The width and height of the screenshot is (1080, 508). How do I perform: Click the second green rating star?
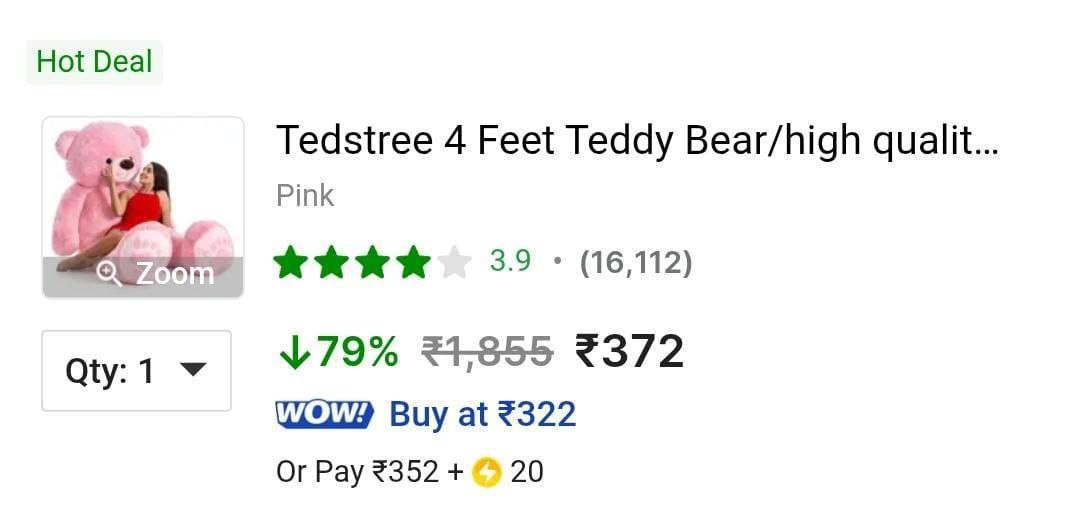pyautogui.click(x=332, y=263)
